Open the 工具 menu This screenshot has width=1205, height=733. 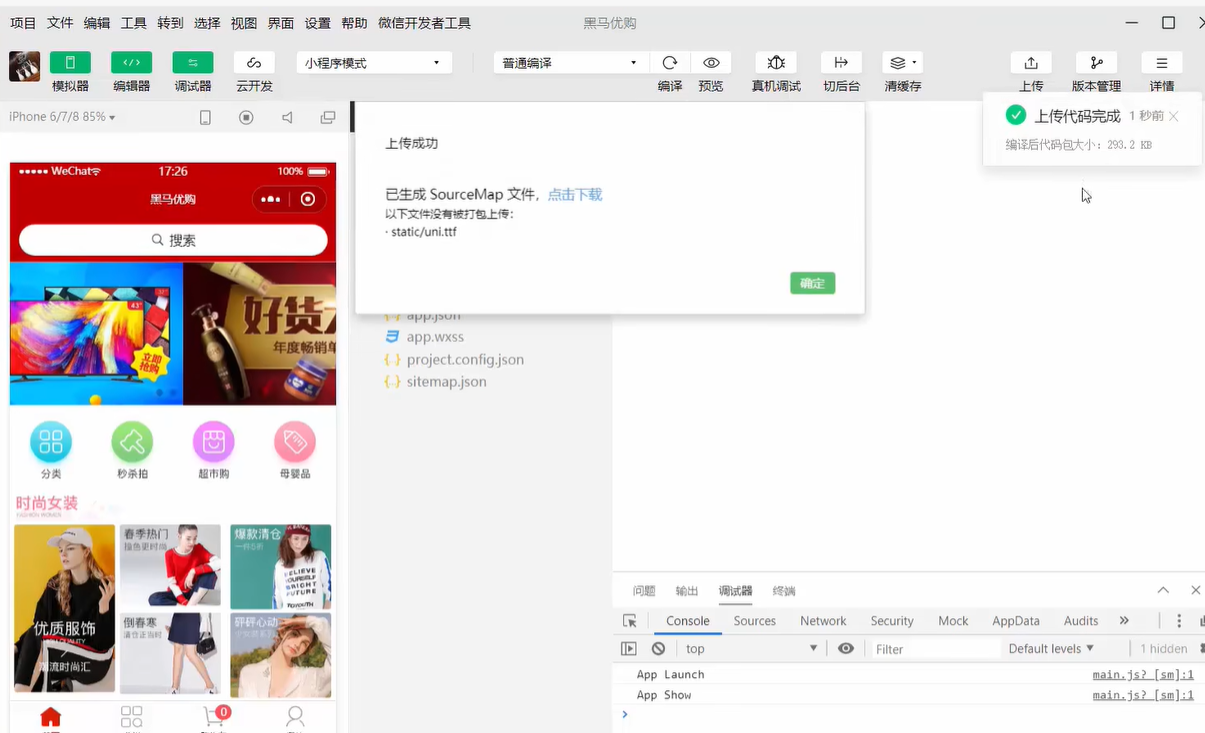pos(134,23)
